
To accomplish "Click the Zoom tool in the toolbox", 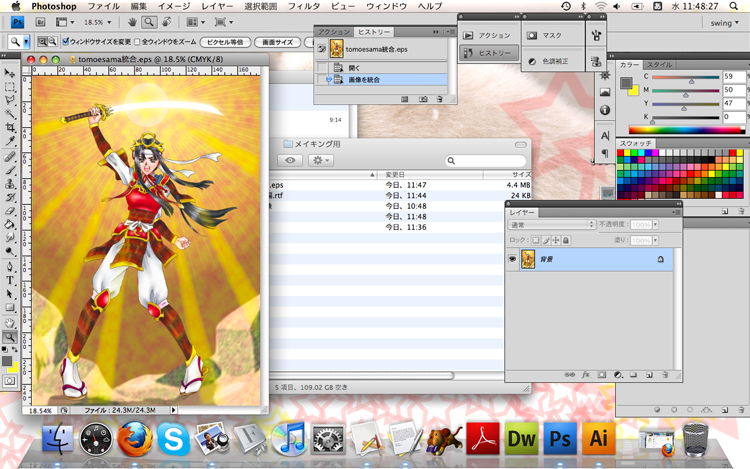I will coord(9,337).
